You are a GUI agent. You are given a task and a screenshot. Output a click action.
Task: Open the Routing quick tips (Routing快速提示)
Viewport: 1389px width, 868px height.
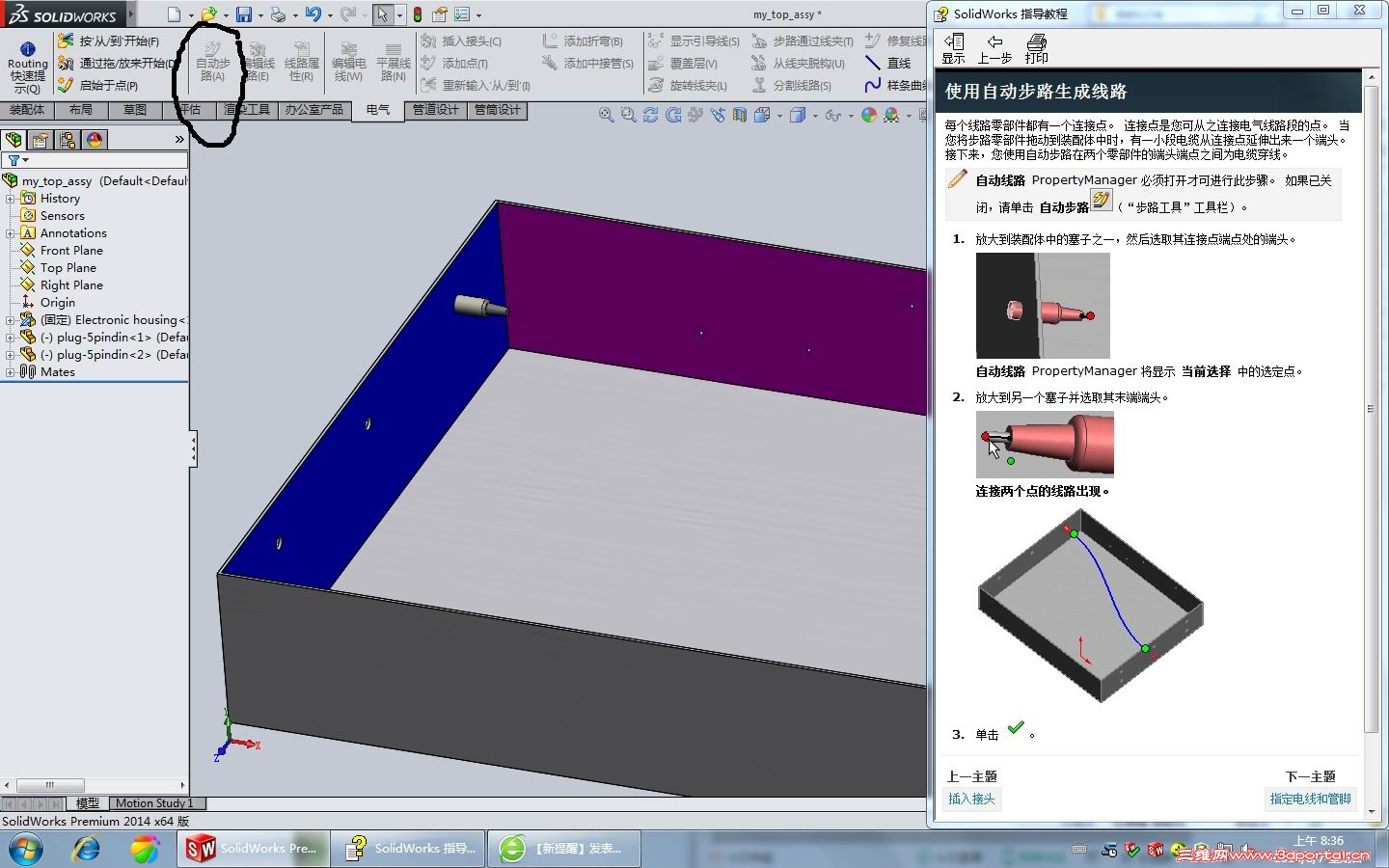click(27, 66)
